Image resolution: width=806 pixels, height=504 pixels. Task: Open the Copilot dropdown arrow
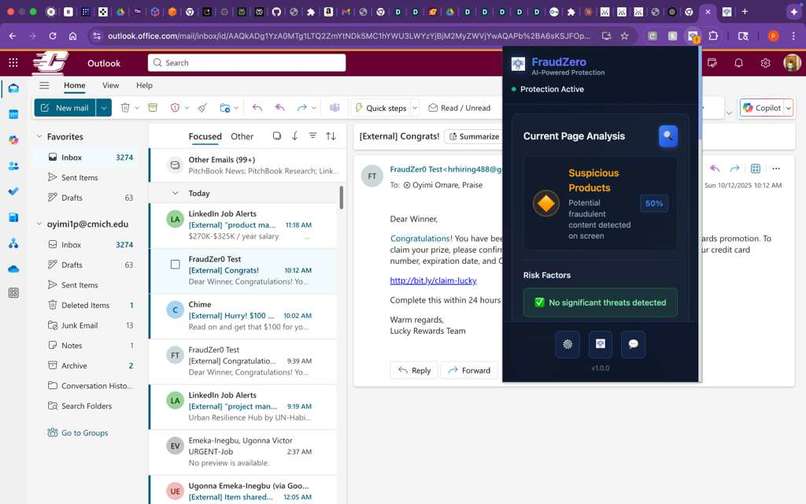788,108
